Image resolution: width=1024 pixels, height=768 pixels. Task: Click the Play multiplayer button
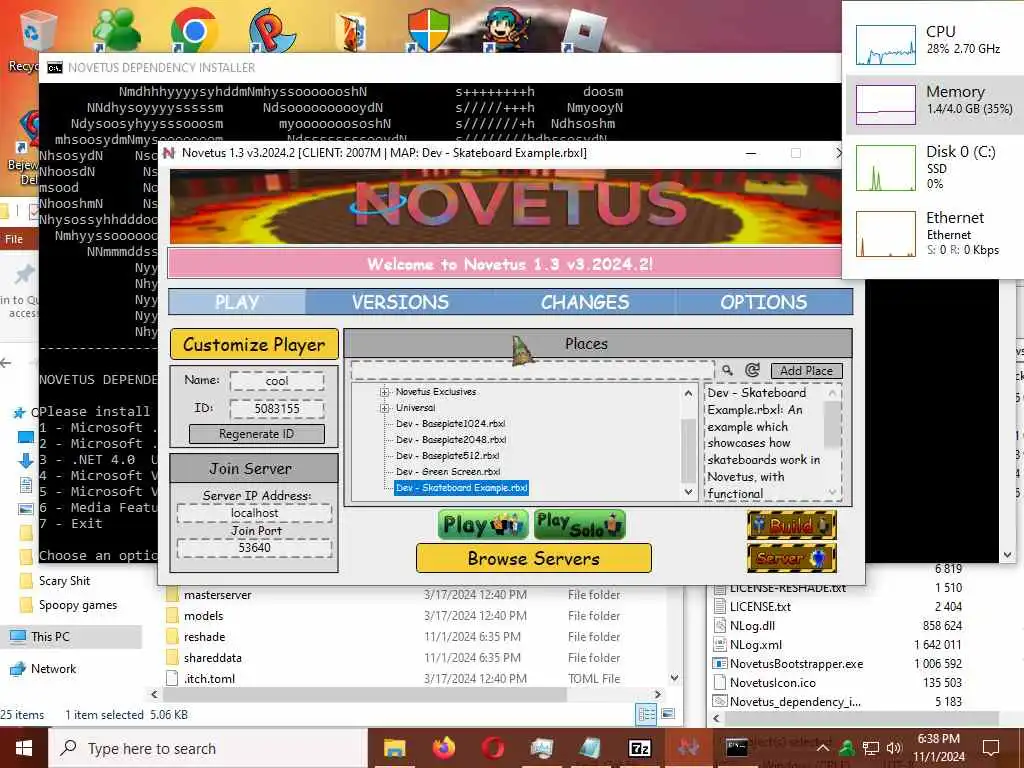[483, 524]
